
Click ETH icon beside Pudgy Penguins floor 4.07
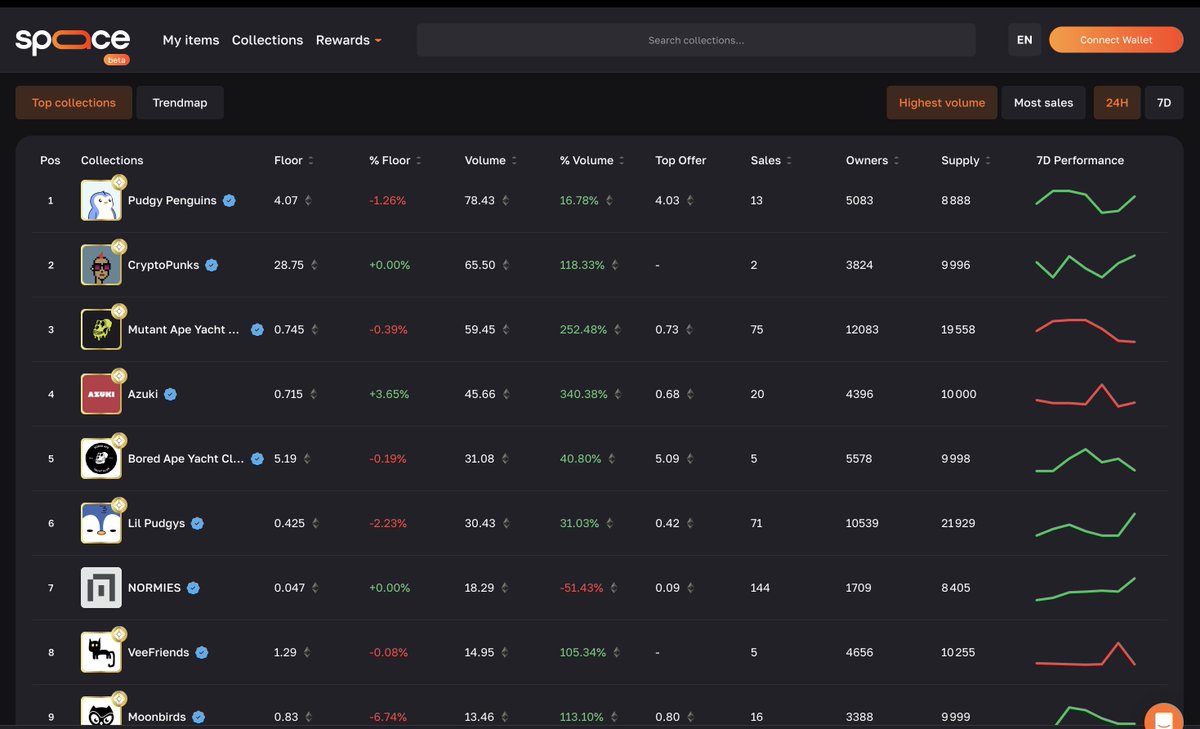[x=308, y=201]
